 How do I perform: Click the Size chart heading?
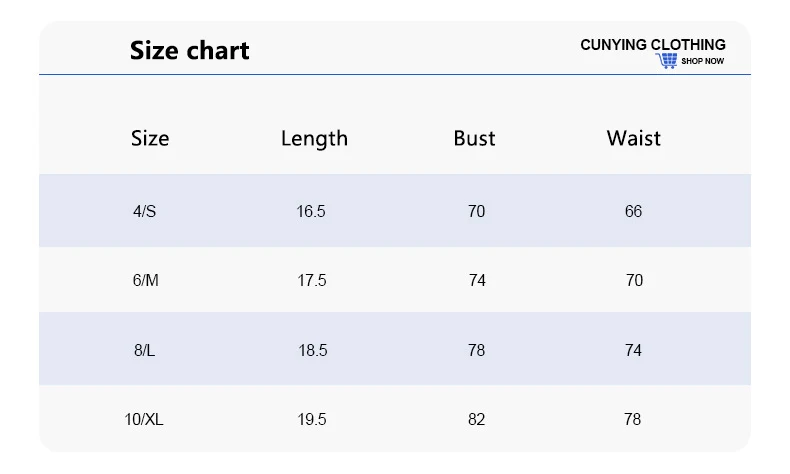pyautogui.click(x=190, y=50)
